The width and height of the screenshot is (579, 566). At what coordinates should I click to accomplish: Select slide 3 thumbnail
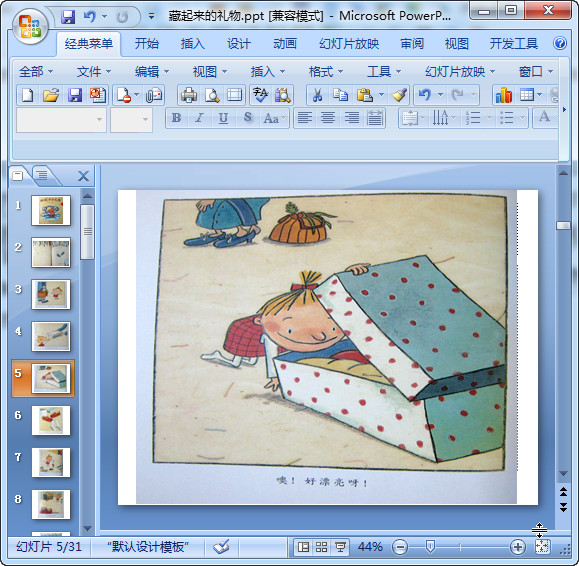(51, 294)
